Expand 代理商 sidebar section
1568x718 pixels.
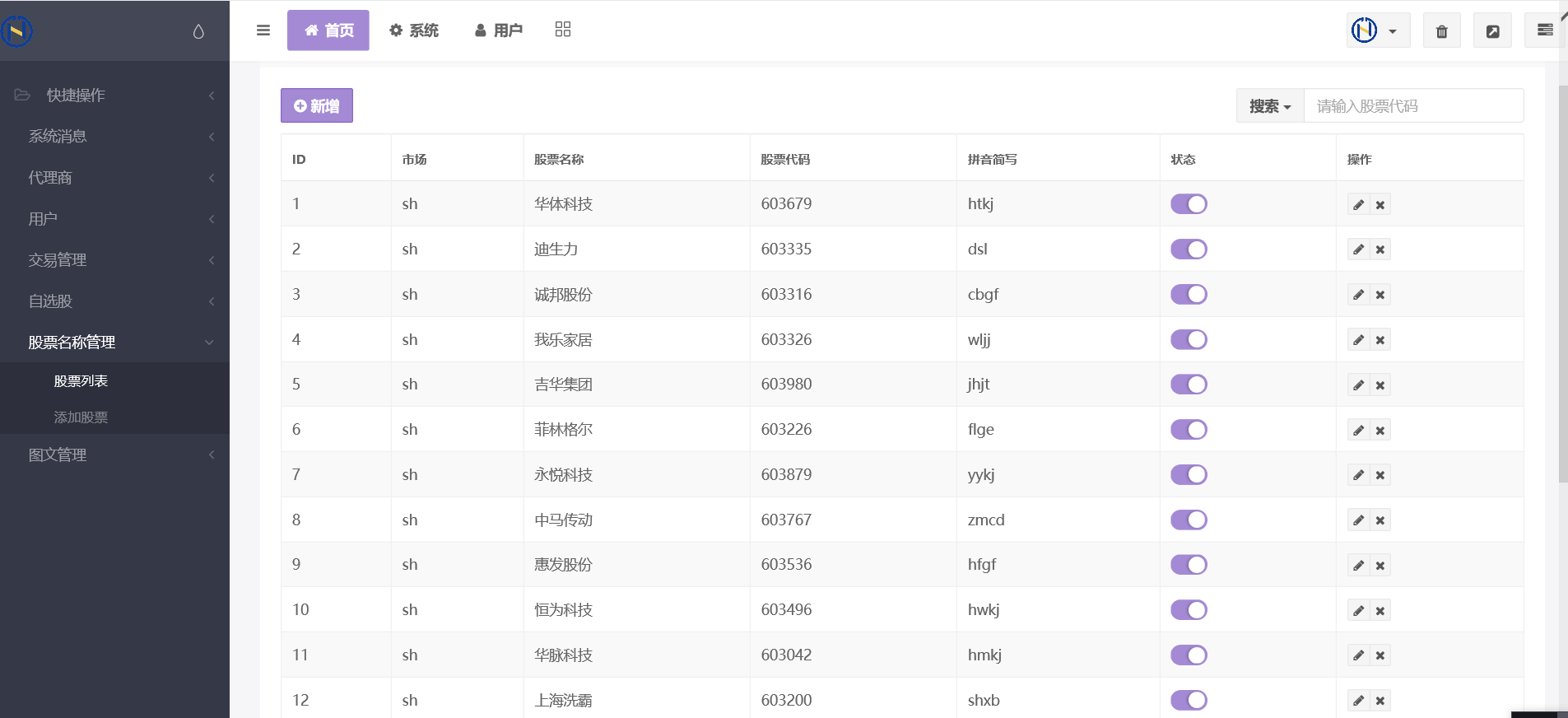click(114, 178)
